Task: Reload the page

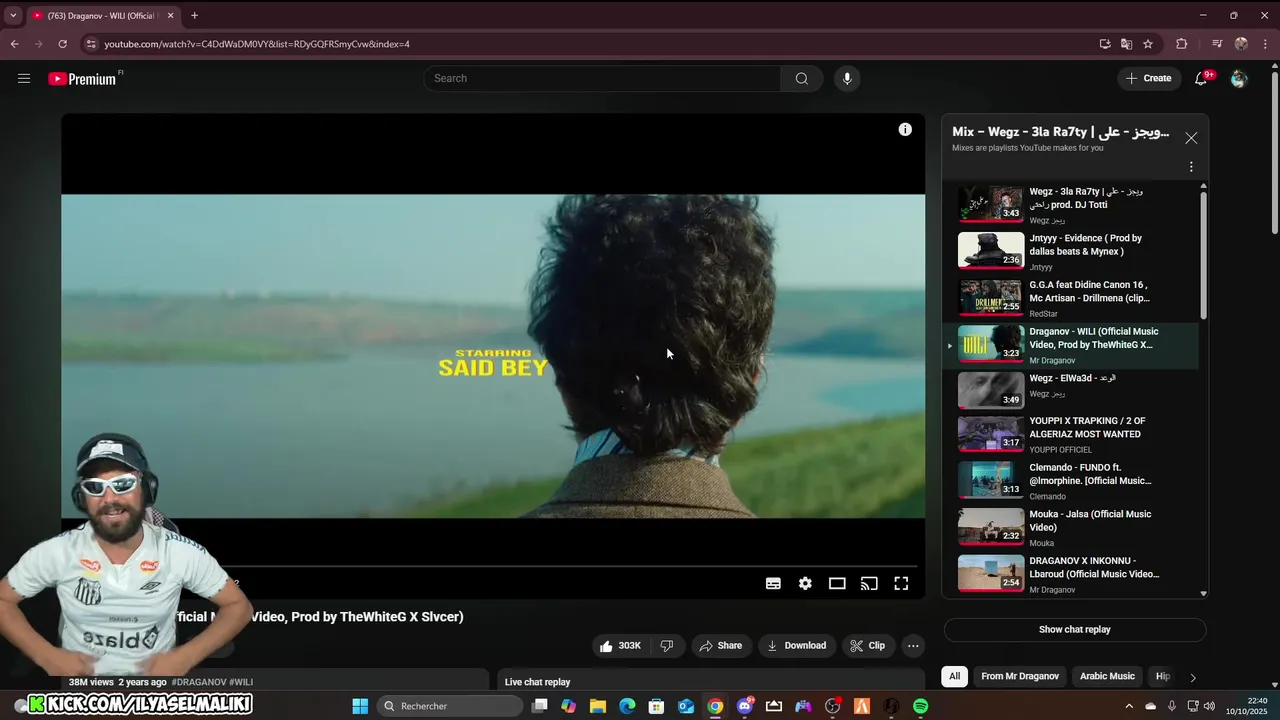Action: click(x=62, y=44)
